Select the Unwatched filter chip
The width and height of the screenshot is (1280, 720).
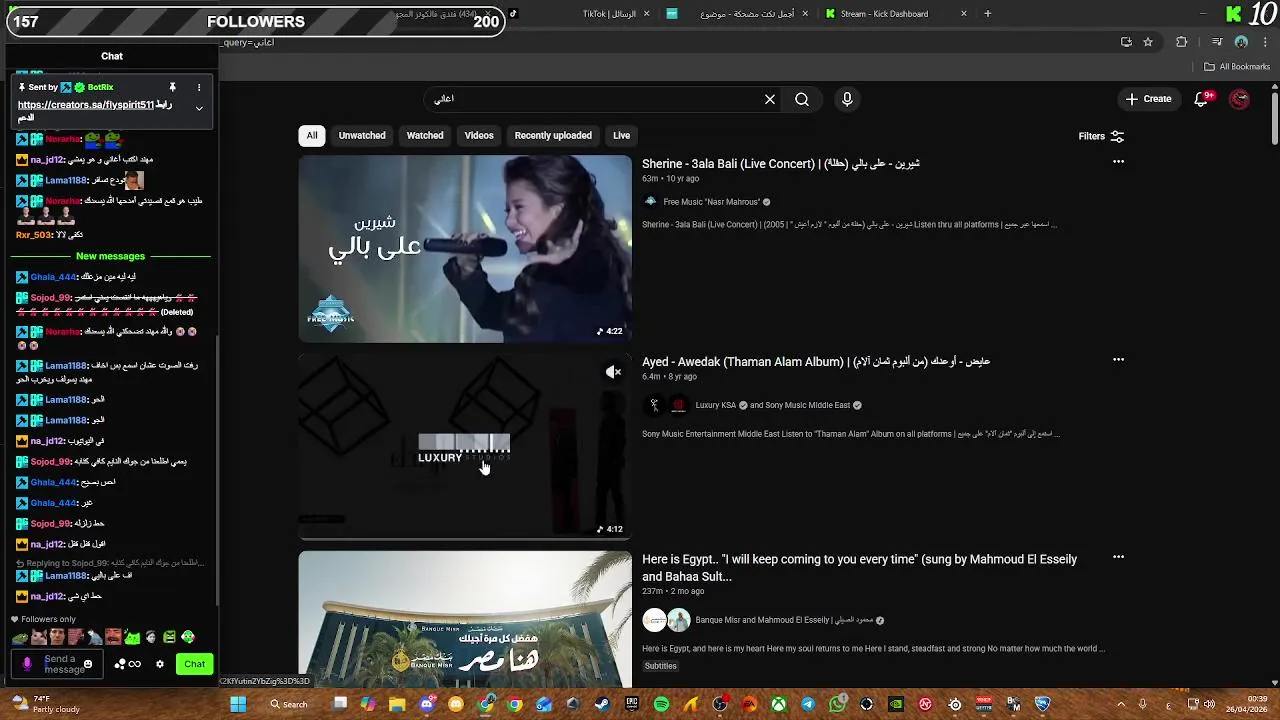(x=362, y=135)
